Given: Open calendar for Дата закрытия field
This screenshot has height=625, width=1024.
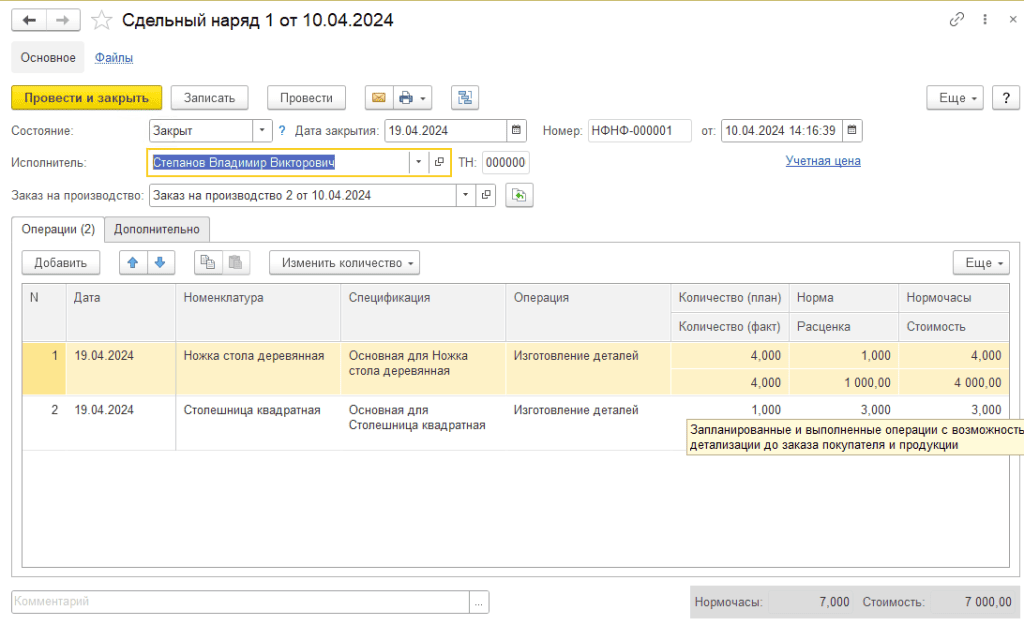Looking at the screenshot, I should tap(516, 131).
